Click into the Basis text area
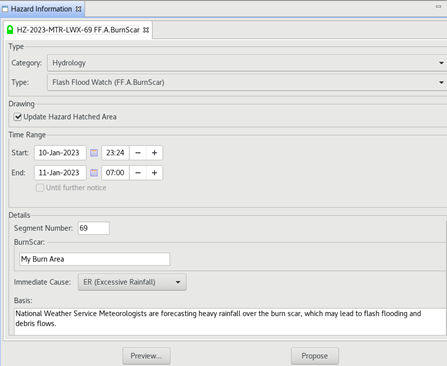Image resolution: width=447 pixels, height=366 pixels. coord(230,321)
